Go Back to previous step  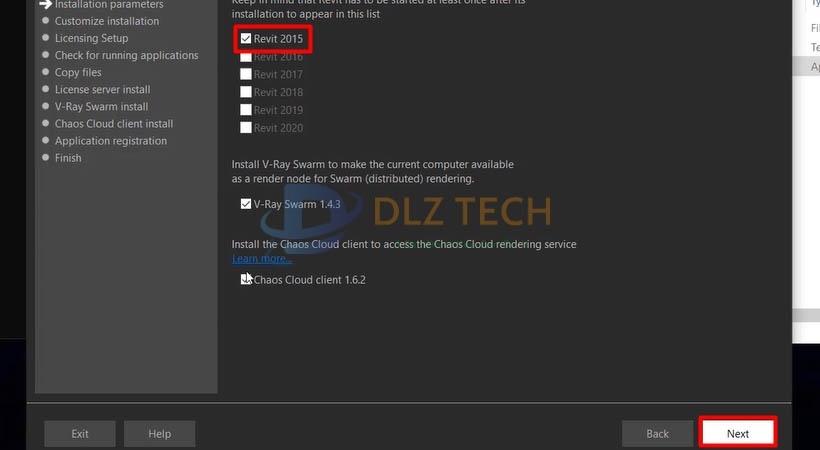click(657, 433)
